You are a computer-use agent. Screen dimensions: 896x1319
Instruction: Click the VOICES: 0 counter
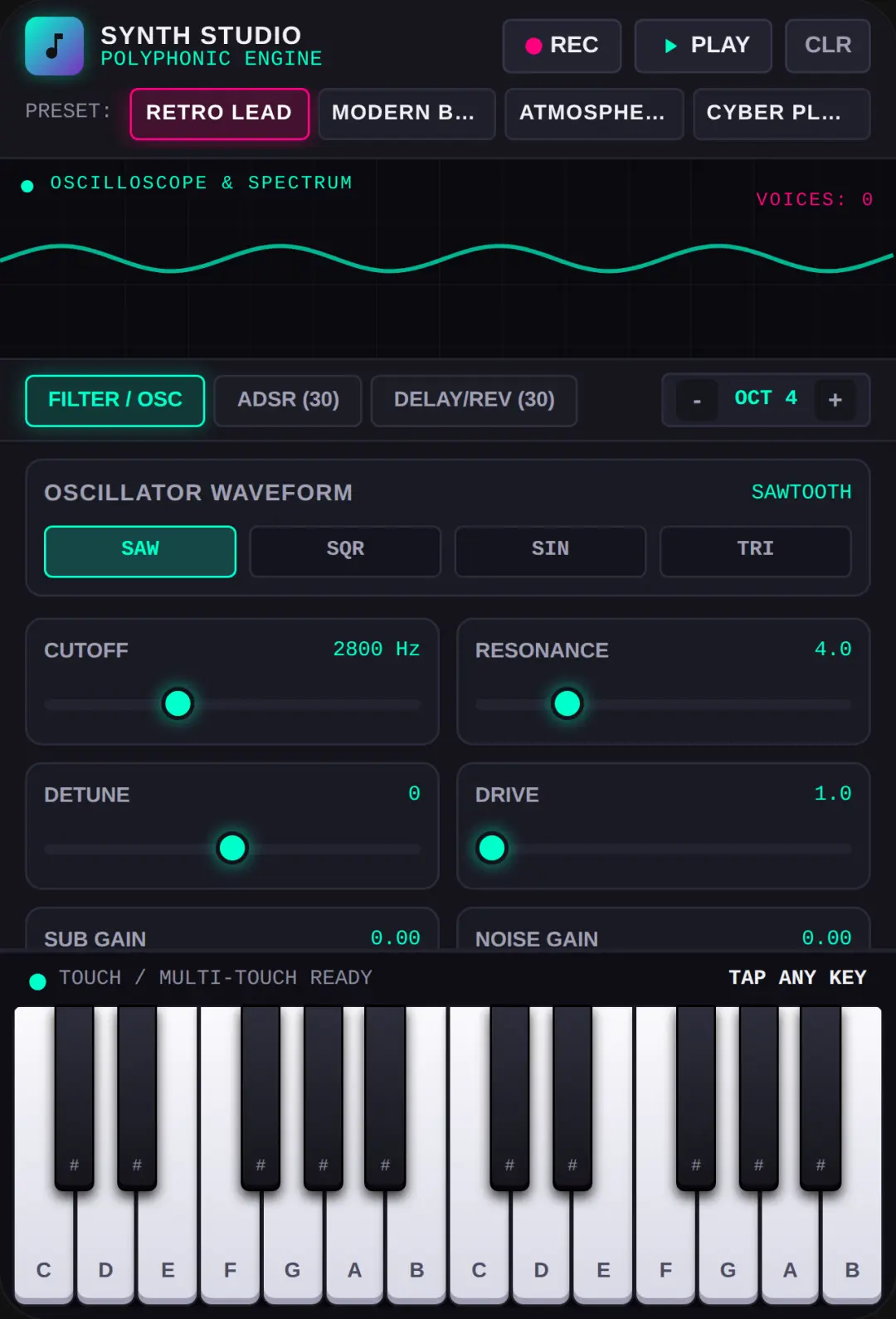point(814,200)
